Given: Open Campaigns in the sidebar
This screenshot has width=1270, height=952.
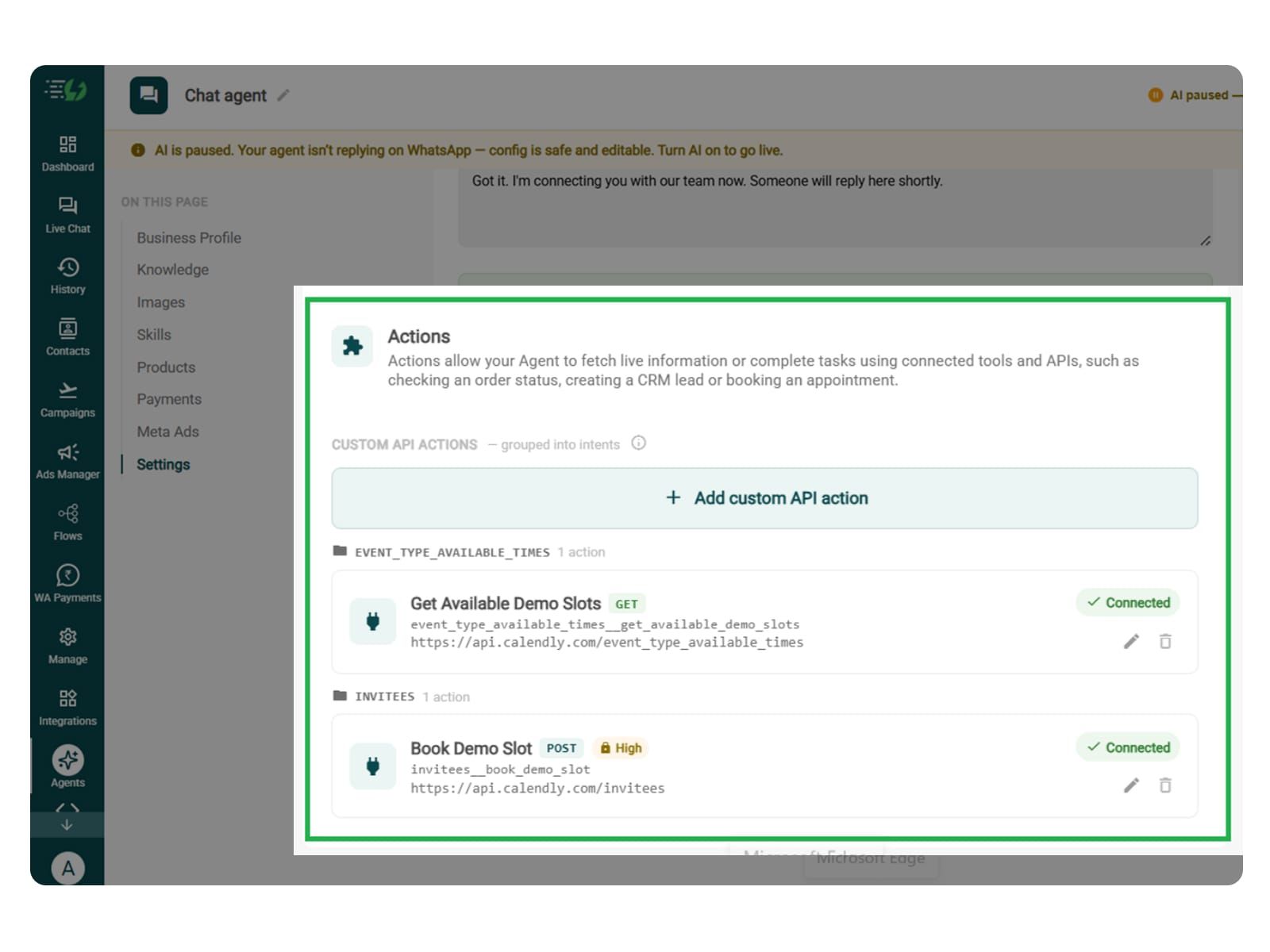Looking at the screenshot, I should coord(67,400).
